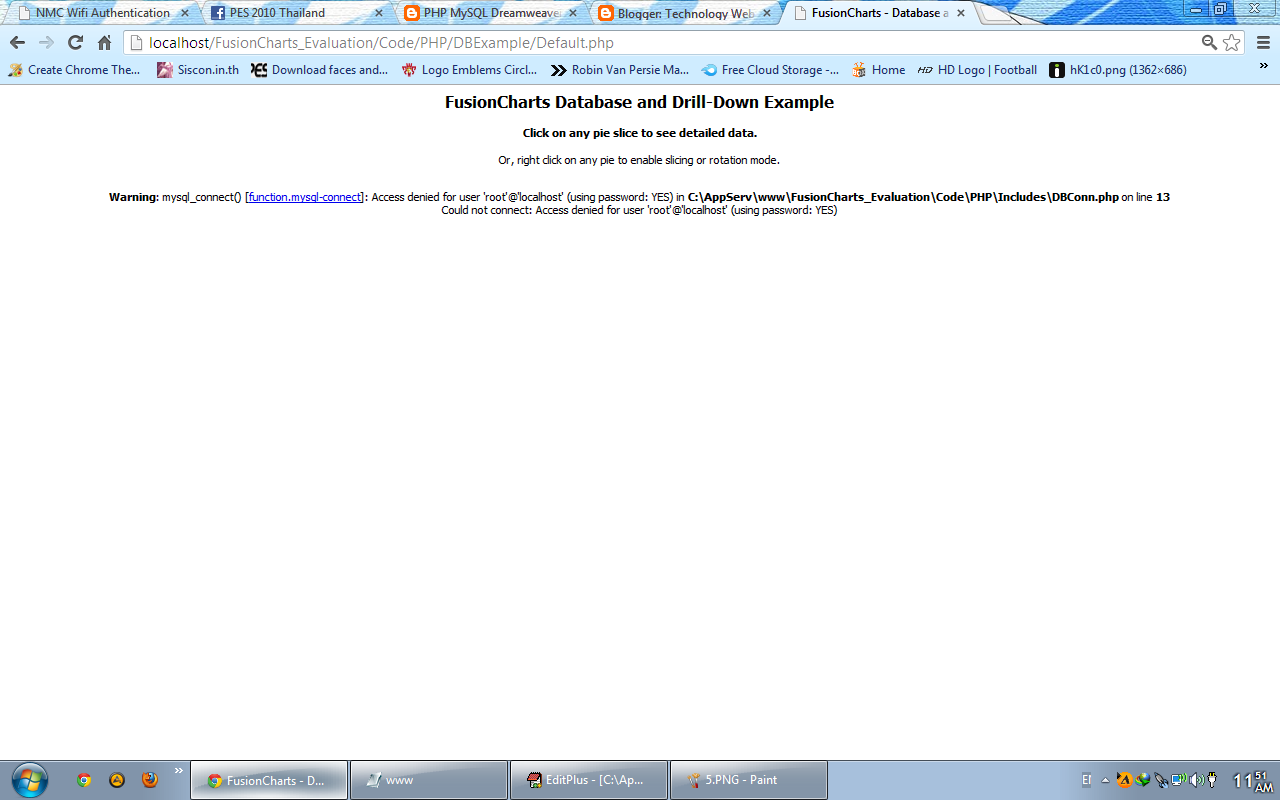Show hidden system tray icons

click(1106, 780)
